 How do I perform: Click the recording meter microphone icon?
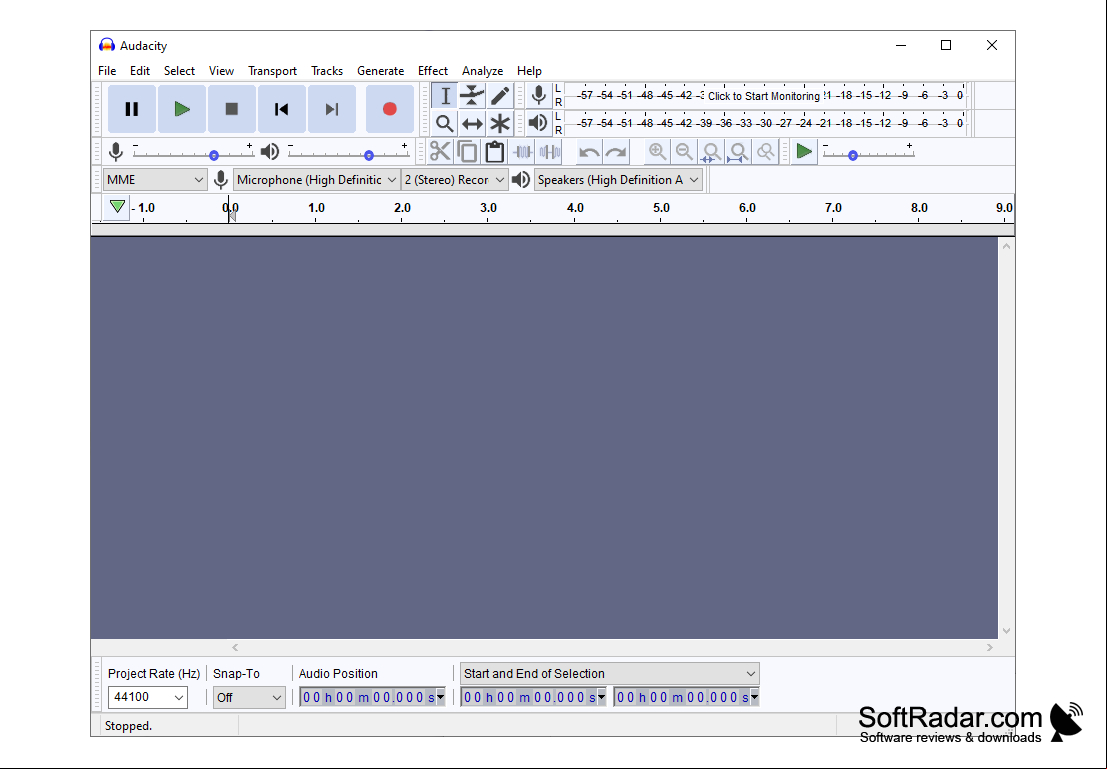point(539,95)
